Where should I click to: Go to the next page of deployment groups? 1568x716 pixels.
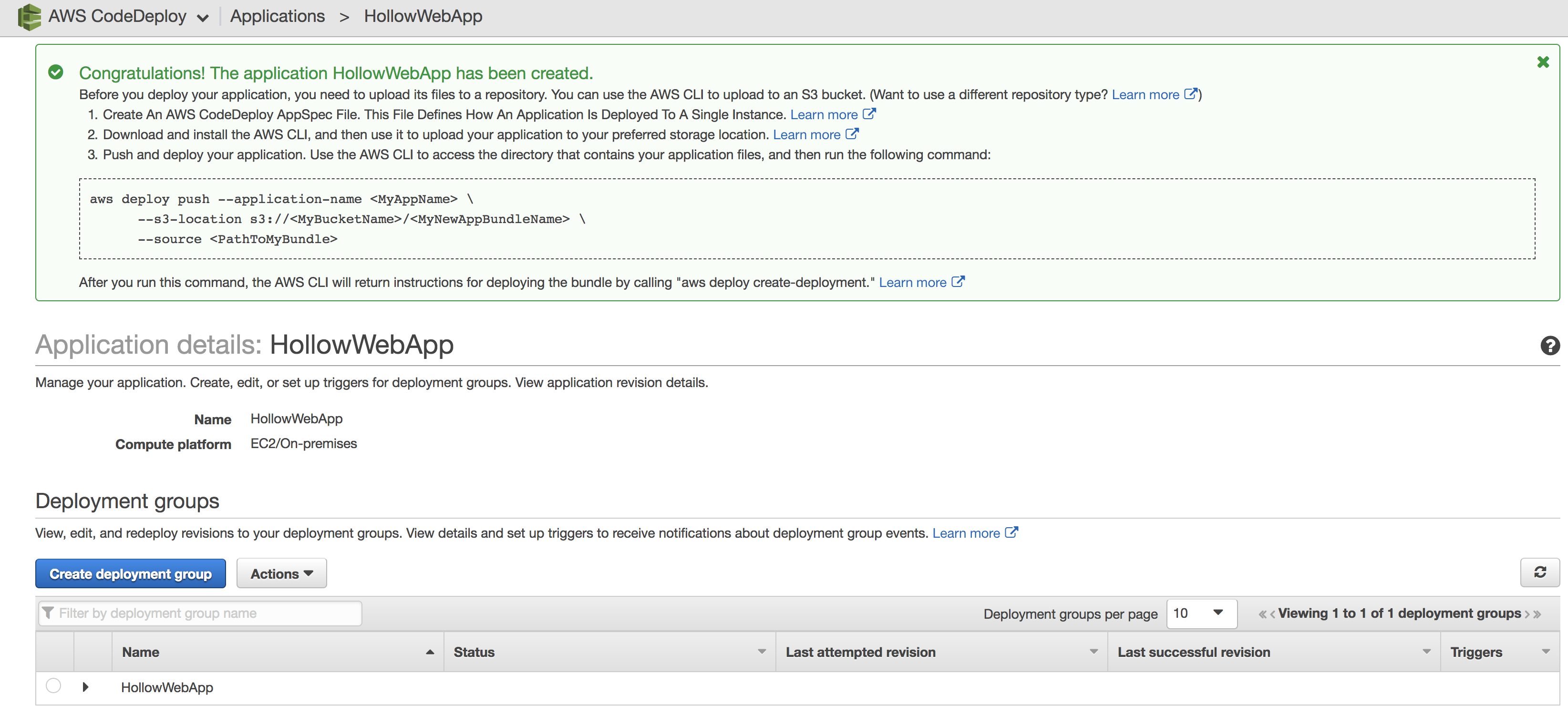pos(1527,614)
